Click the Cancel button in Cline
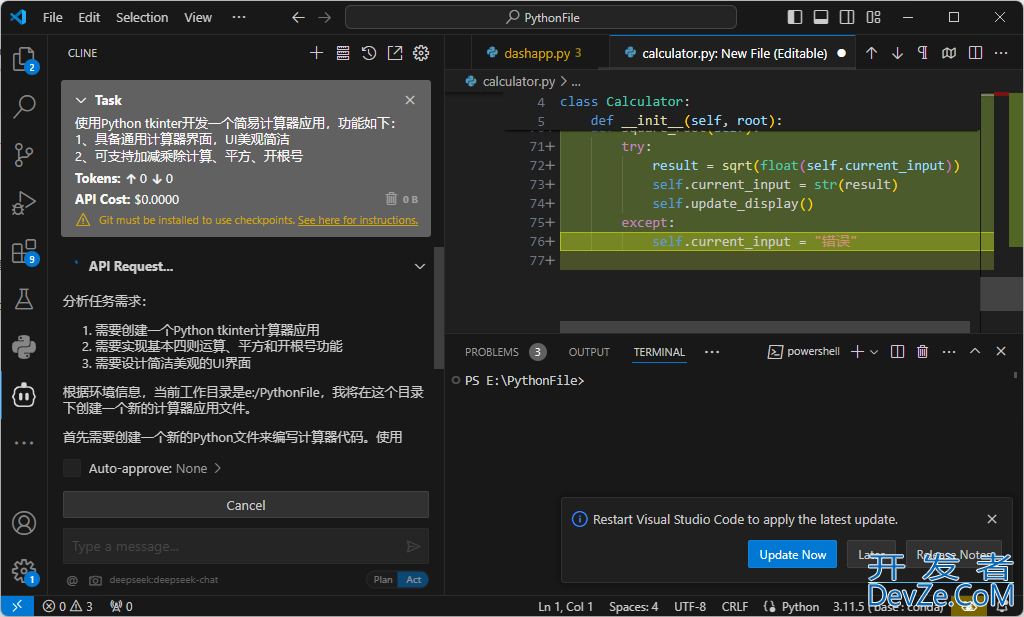The image size is (1024, 617). (246, 505)
